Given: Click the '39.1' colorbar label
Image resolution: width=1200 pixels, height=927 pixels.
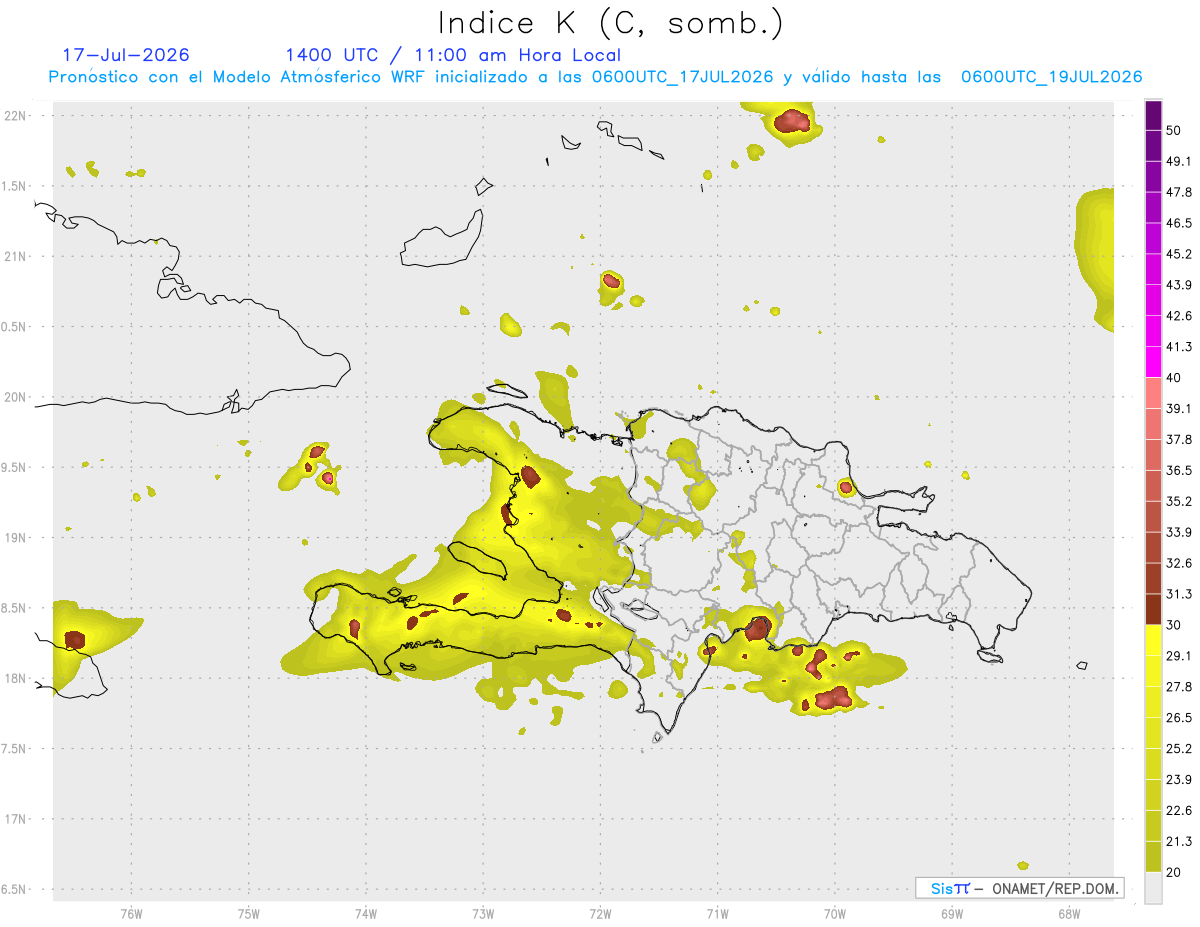Looking at the screenshot, I should [1179, 408].
